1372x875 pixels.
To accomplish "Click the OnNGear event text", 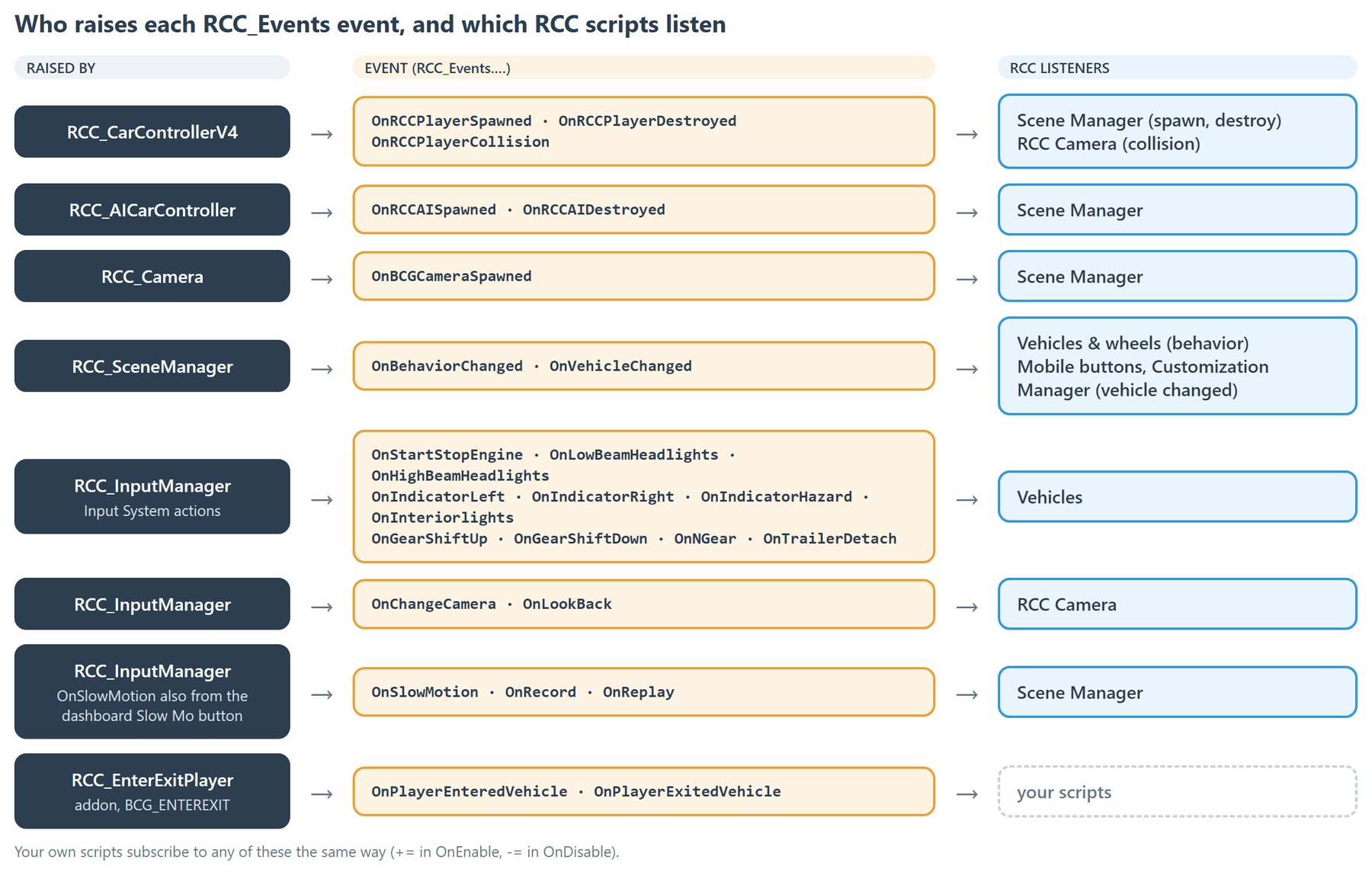I will (x=705, y=538).
